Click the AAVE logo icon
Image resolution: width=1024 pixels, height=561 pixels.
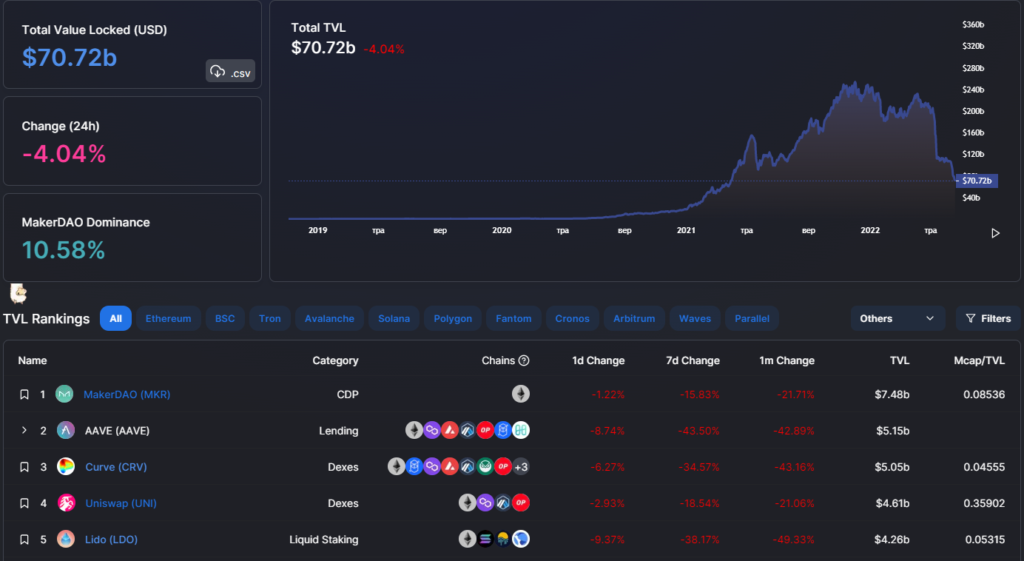(65, 430)
